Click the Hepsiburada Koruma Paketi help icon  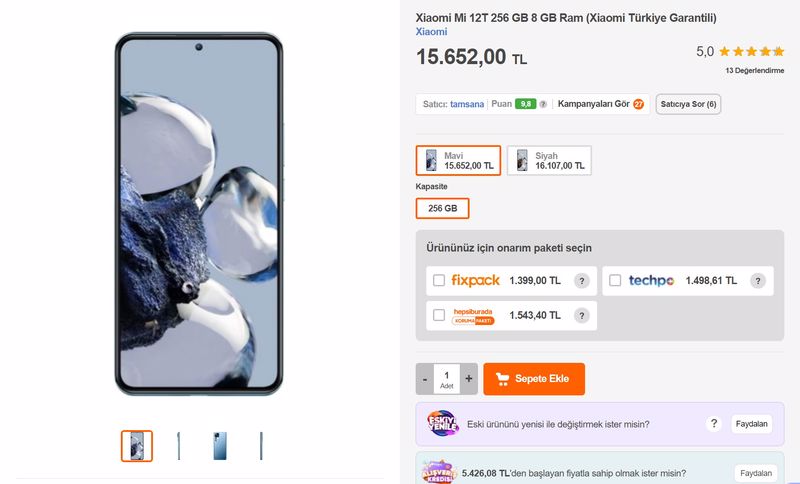click(581, 315)
